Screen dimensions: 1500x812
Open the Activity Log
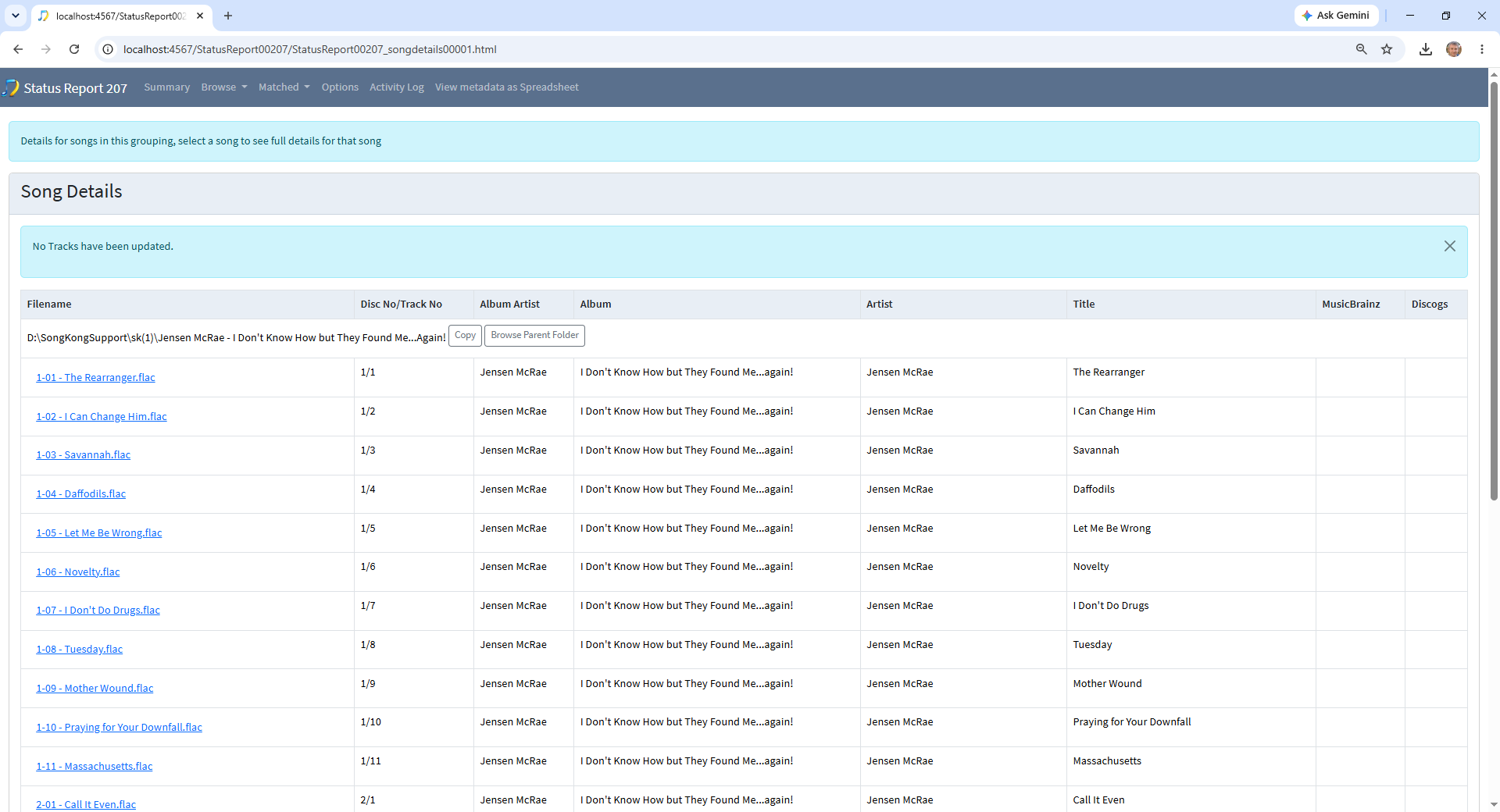click(397, 87)
